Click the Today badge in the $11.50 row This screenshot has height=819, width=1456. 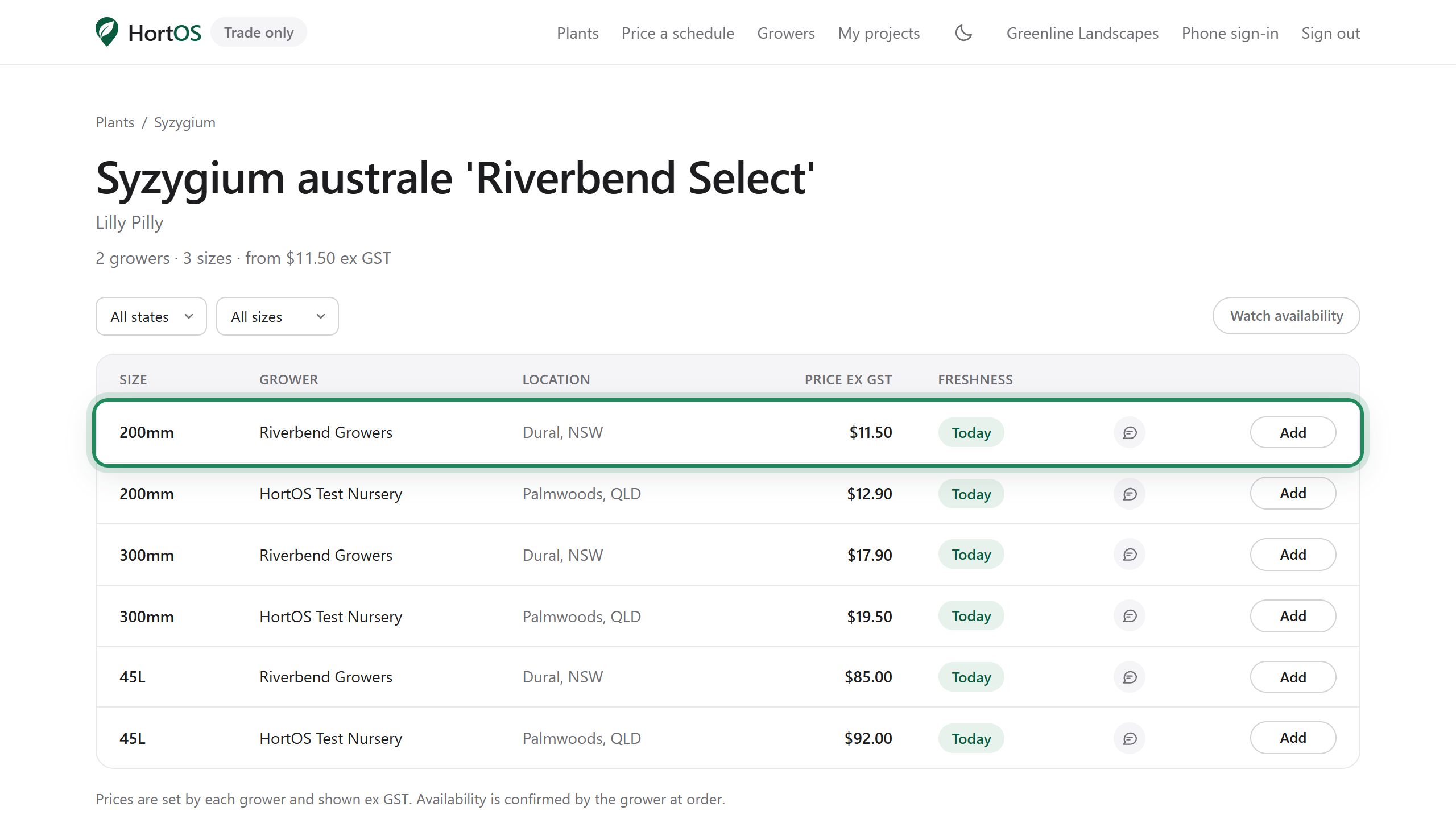(x=971, y=433)
